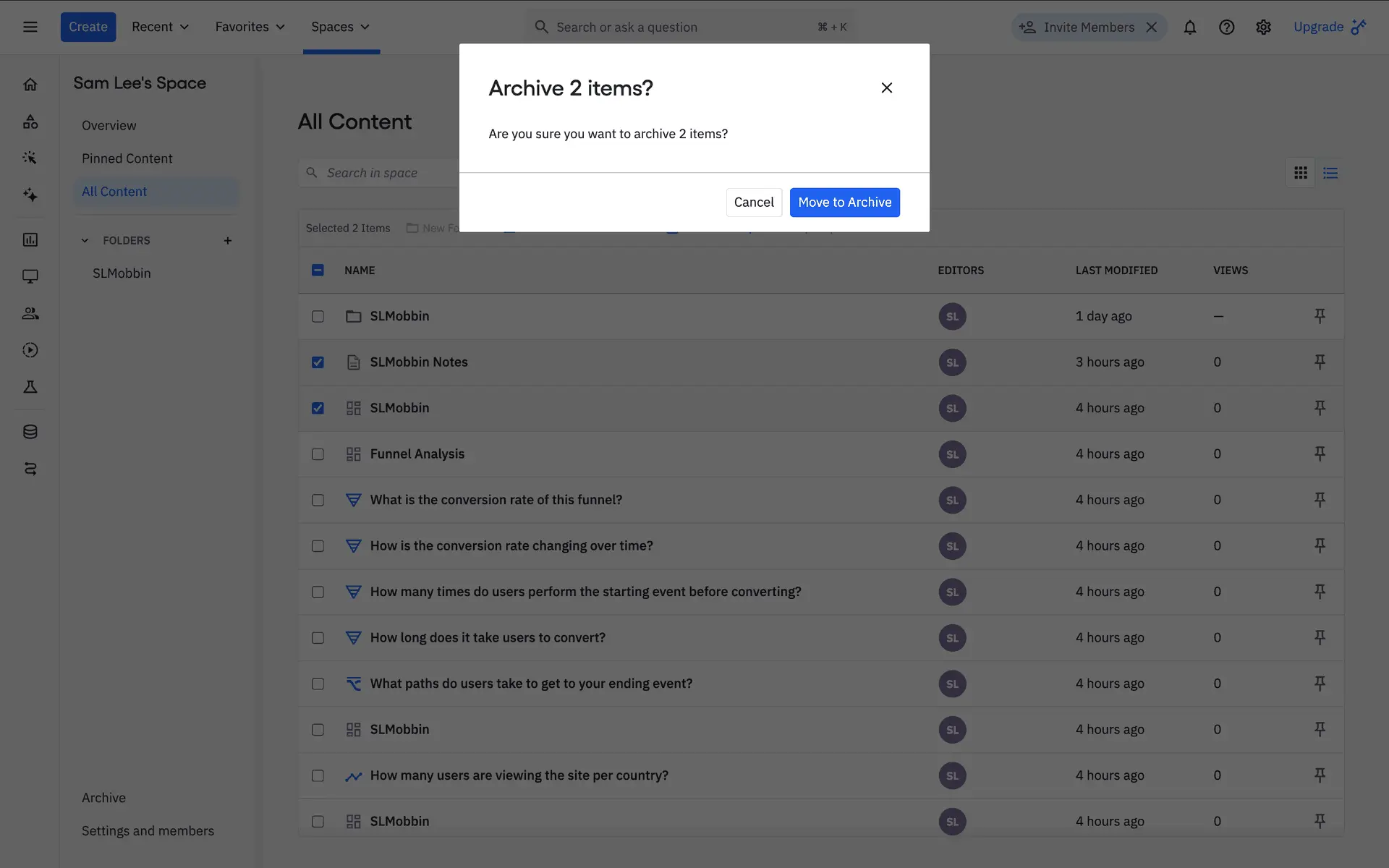Cancel the archive dialog
Viewport: 1389px width, 868px height.
753,203
